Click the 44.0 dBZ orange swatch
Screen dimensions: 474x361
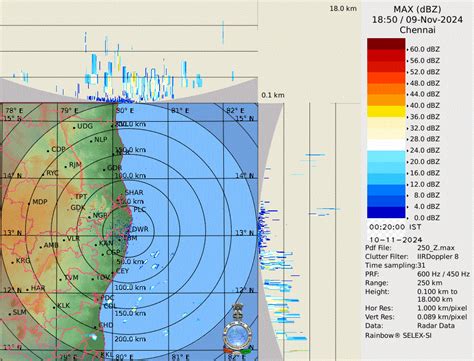(386, 89)
